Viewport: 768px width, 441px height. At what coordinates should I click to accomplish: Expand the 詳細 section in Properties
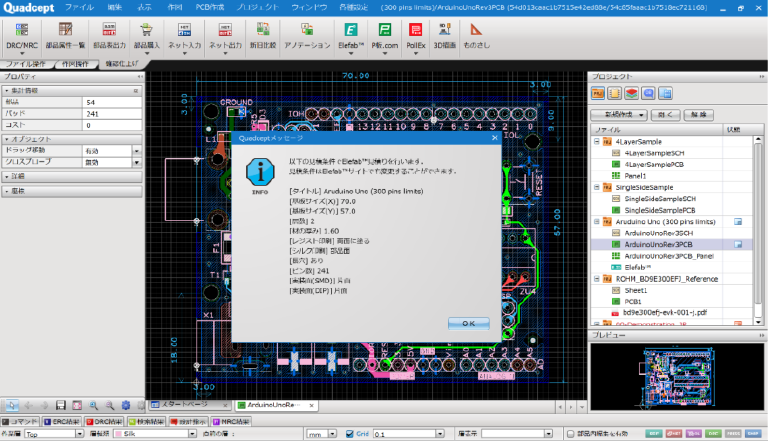72,176
